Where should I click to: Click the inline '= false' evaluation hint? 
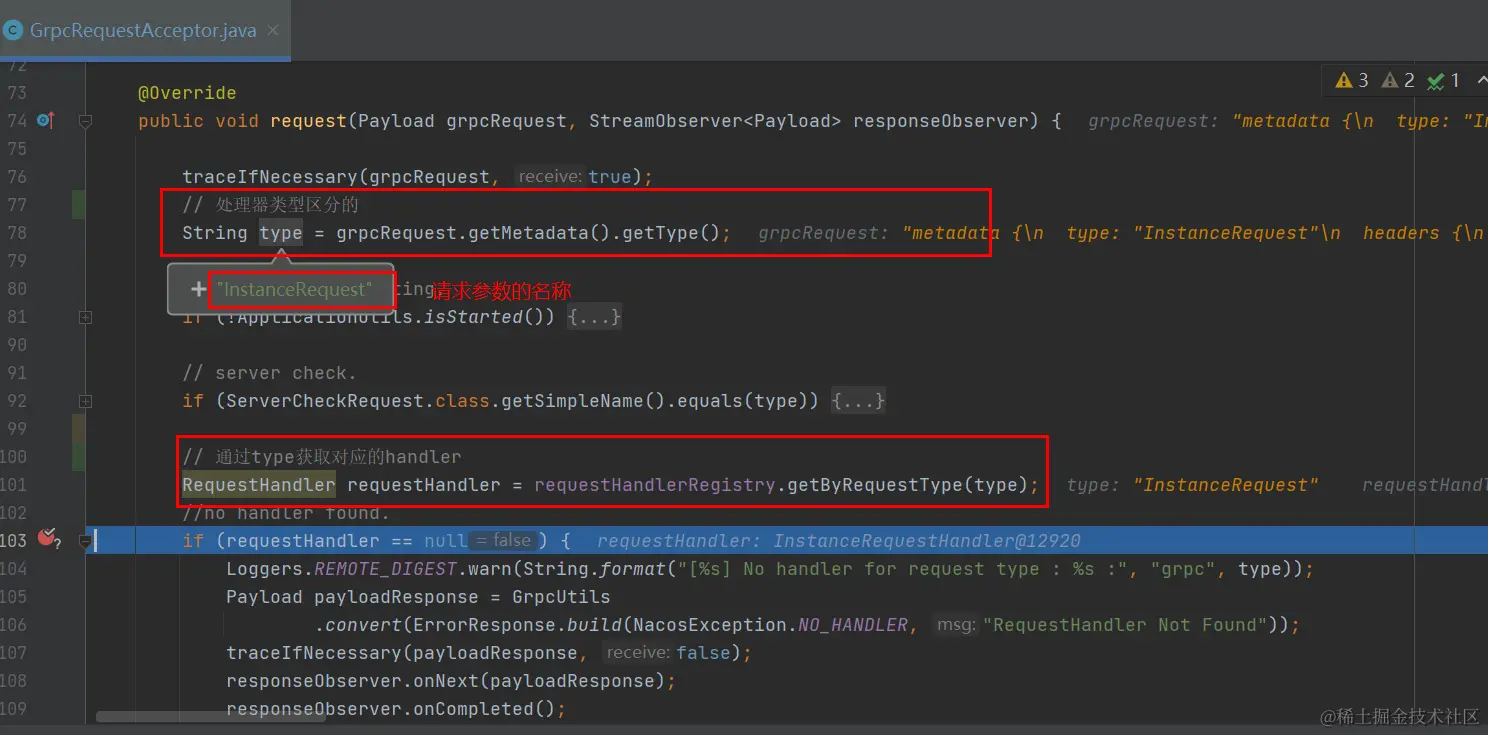[504, 540]
